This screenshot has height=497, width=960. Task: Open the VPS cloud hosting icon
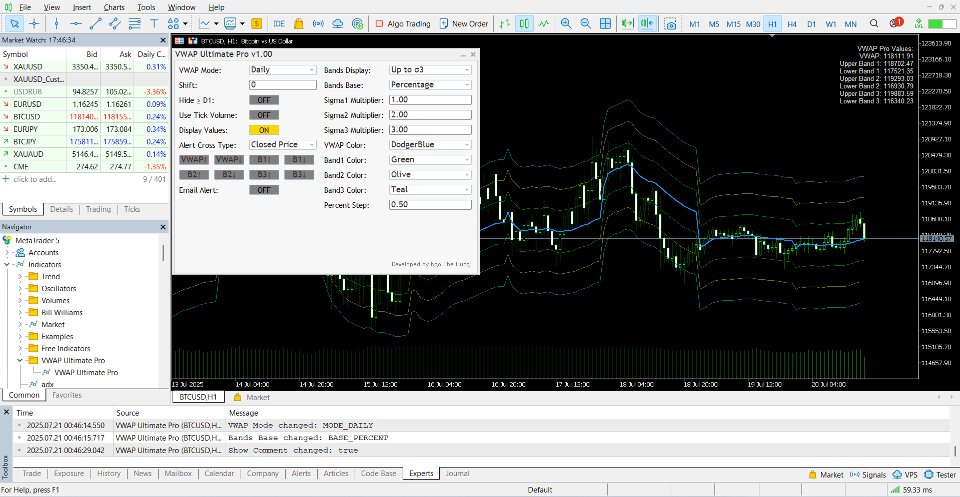coord(337,23)
